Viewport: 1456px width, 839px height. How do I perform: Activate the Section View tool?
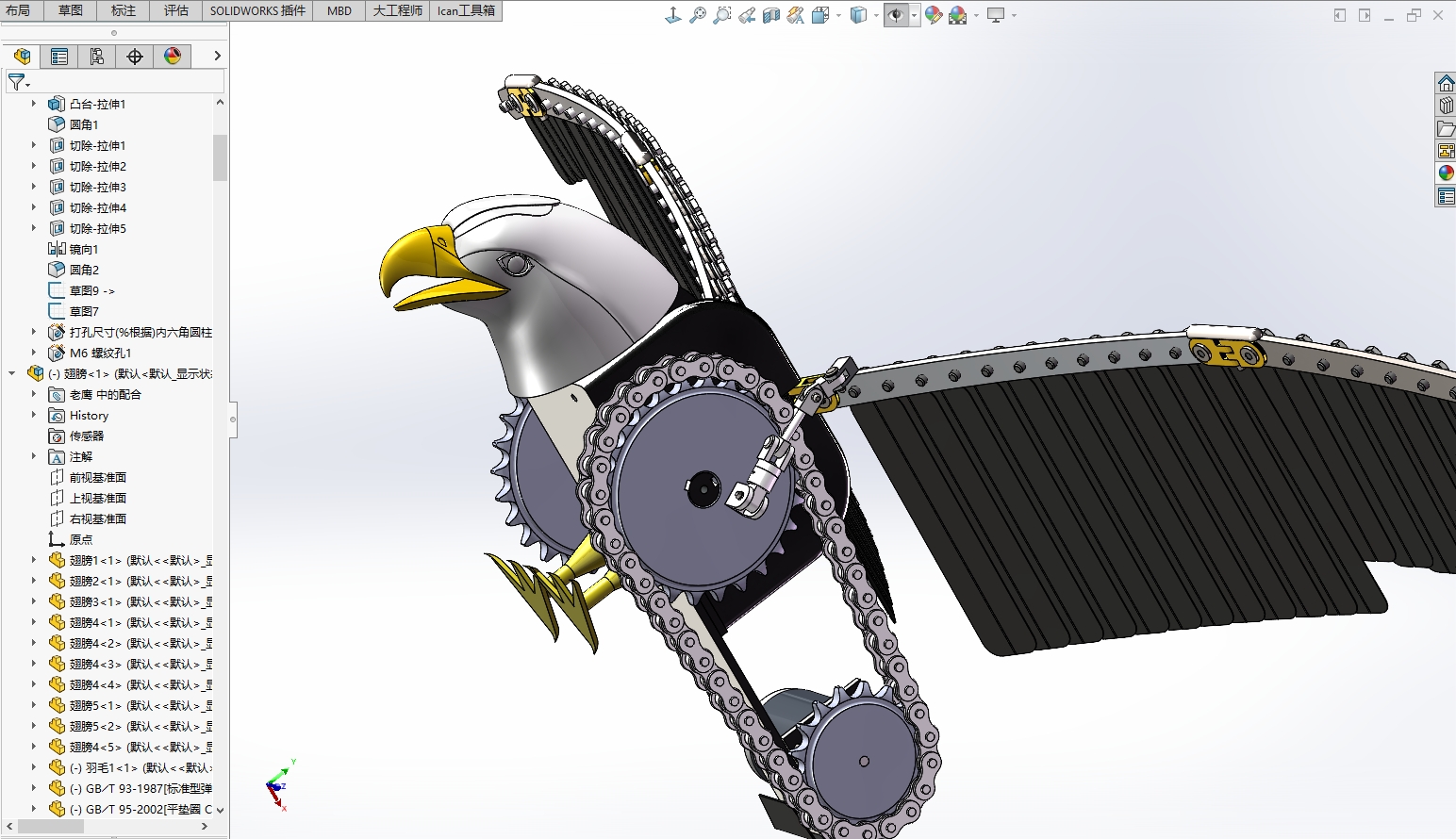click(771, 15)
